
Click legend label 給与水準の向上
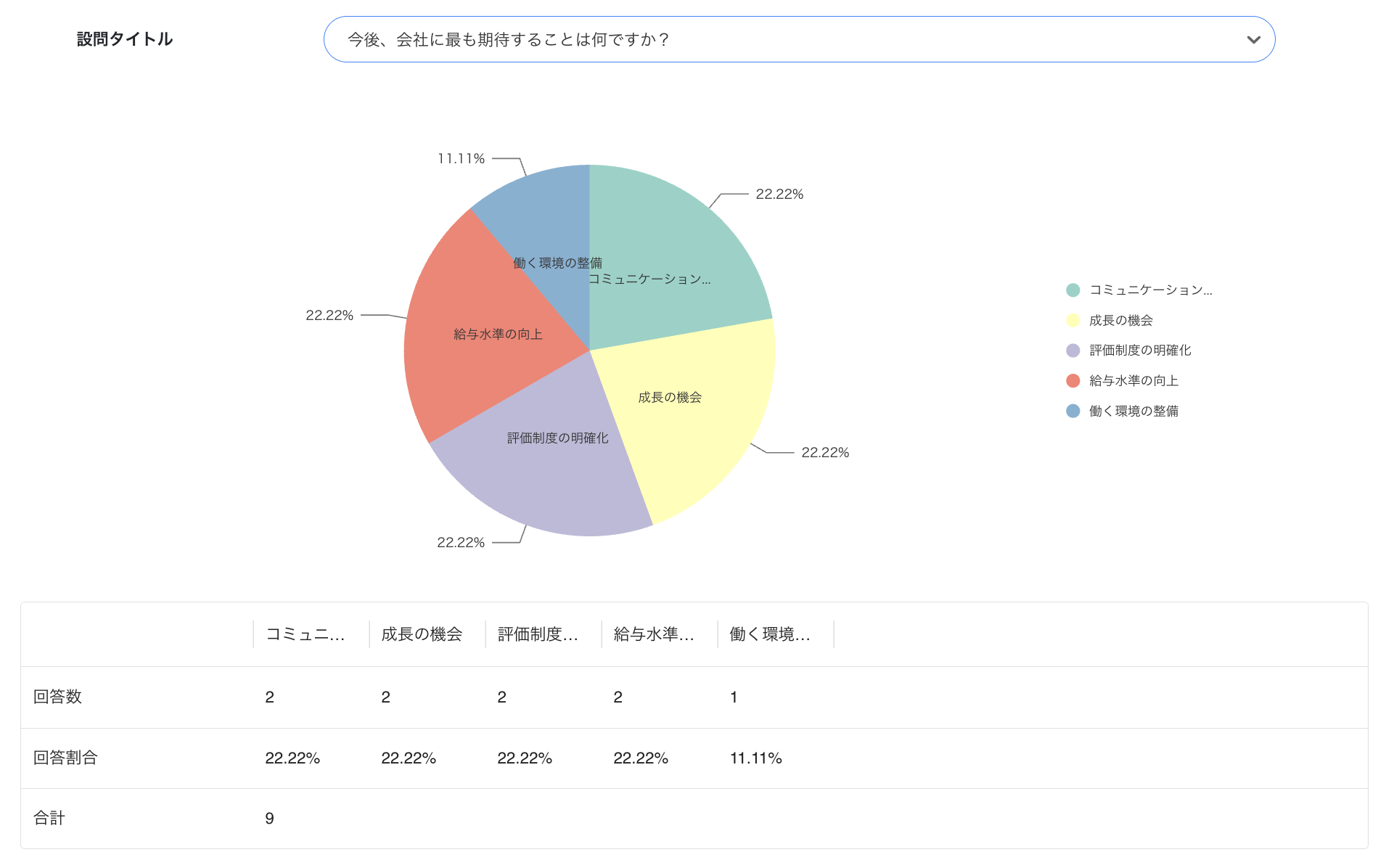(1133, 381)
